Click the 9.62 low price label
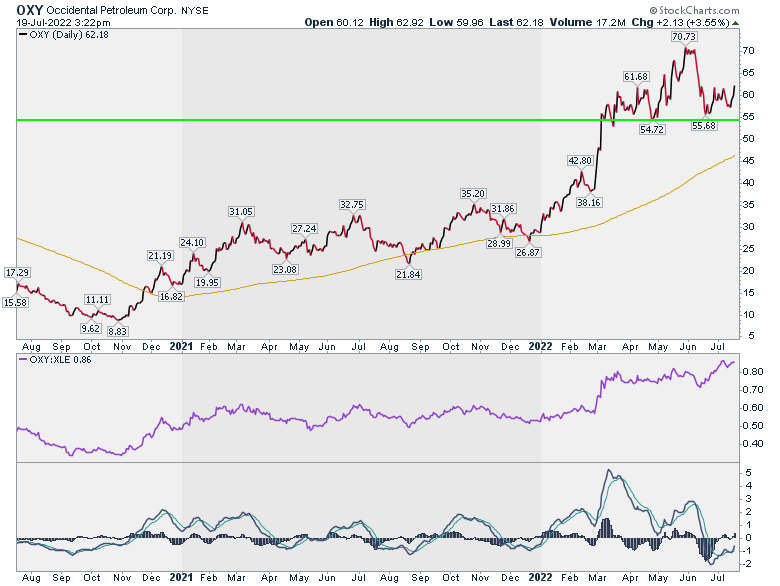780x586 pixels. pyautogui.click(x=91, y=328)
